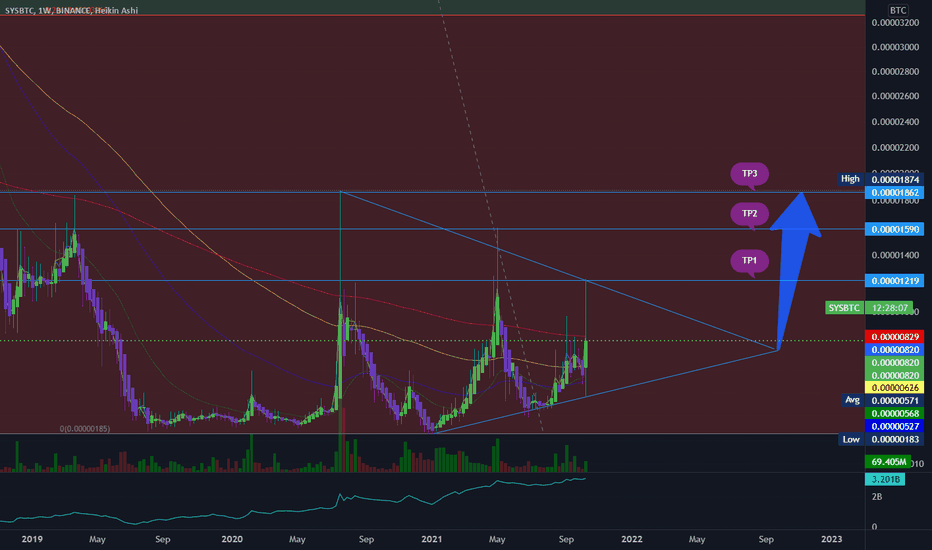Click the blue 0.00001862 price label
The width and height of the screenshot is (932, 550).
895,193
